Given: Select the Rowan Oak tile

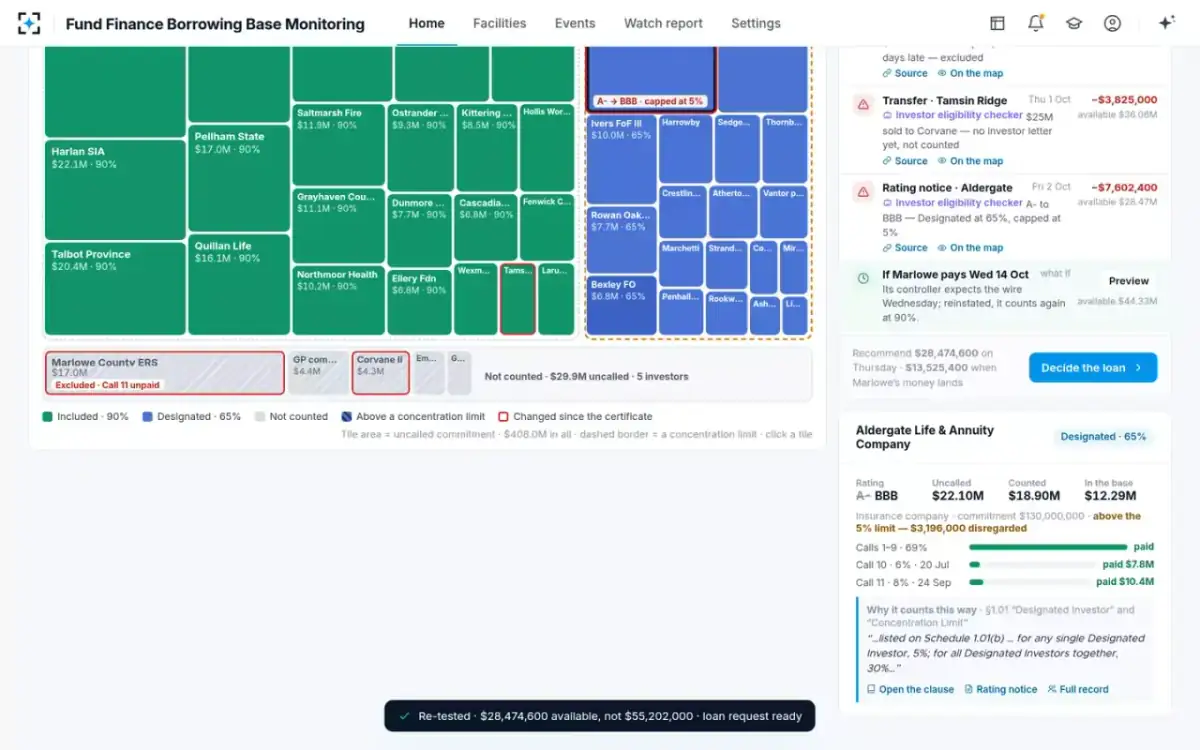Looking at the screenshot, I should point(621,240).
